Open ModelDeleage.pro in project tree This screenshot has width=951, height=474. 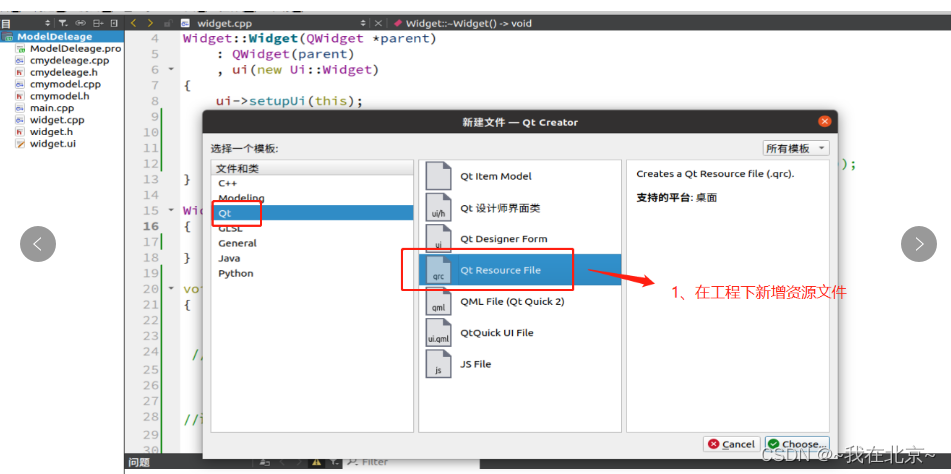click(75, 48)
